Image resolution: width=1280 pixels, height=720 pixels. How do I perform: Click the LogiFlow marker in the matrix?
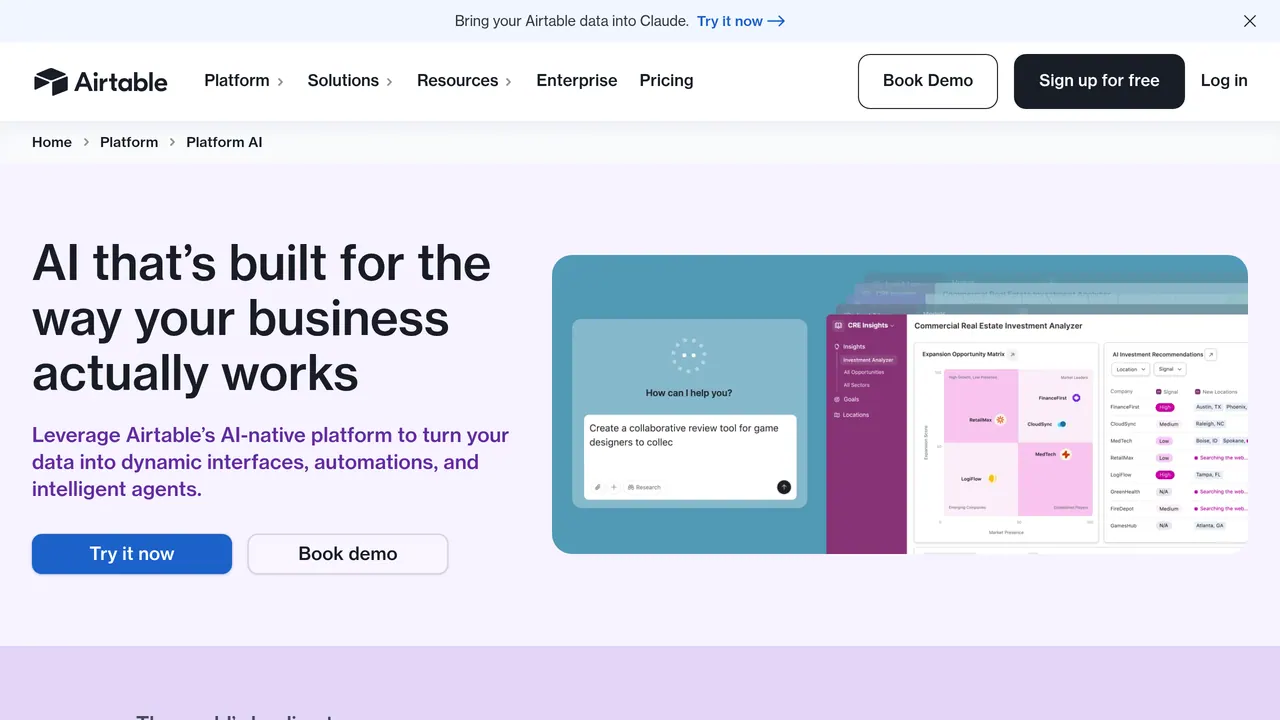992,479
